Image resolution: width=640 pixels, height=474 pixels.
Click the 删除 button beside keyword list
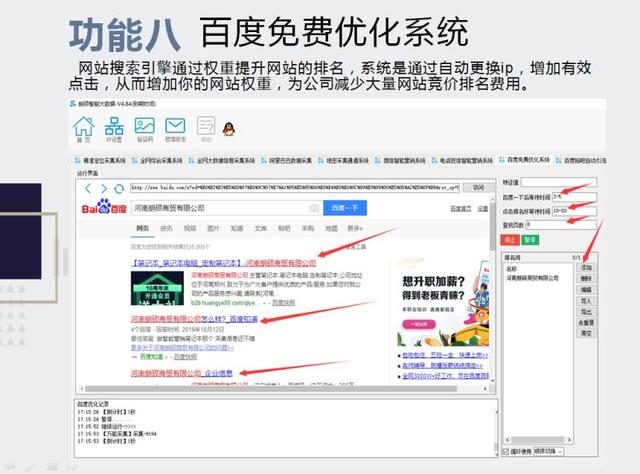tap(586, 279)
